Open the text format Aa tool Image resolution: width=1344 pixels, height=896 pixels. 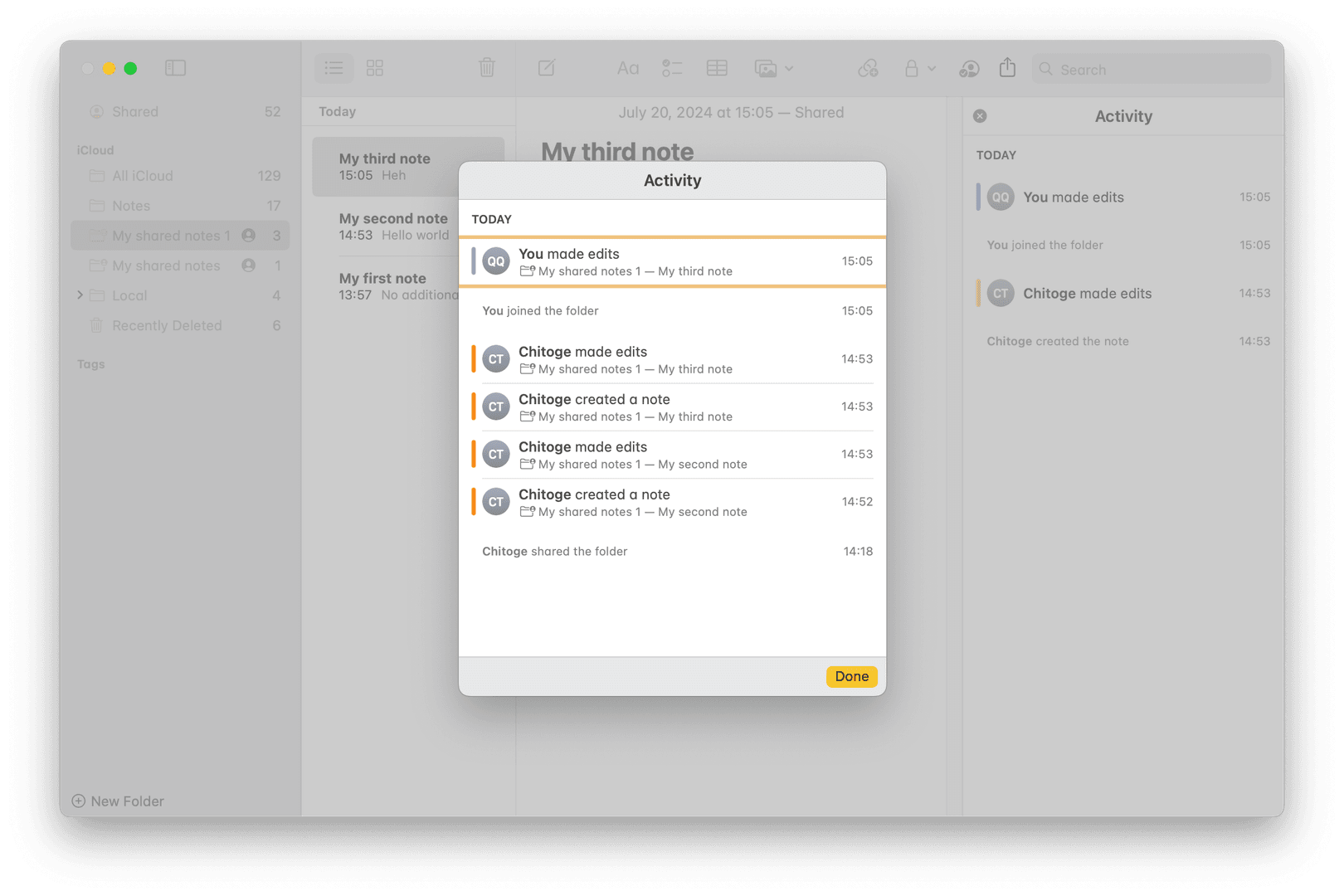[x=627, y=68]
